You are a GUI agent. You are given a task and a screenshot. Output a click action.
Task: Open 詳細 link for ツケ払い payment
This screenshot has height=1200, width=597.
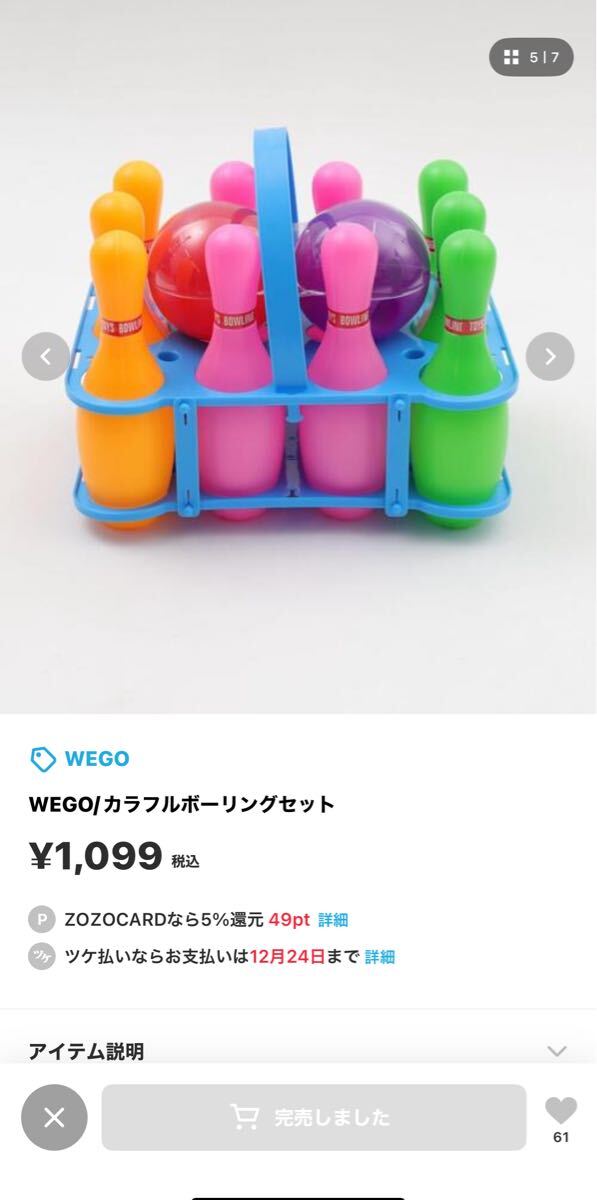[x=379, y=957]
